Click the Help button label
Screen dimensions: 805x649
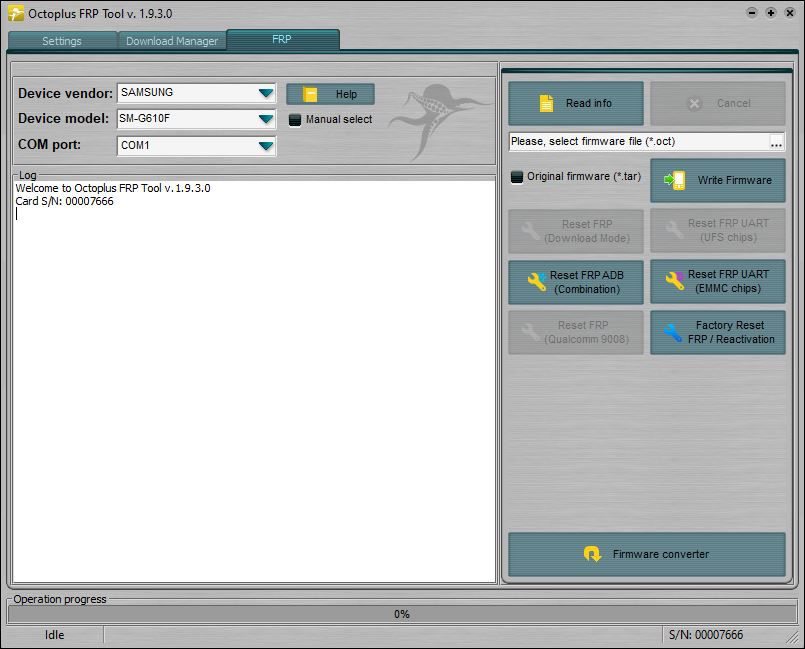347,94
